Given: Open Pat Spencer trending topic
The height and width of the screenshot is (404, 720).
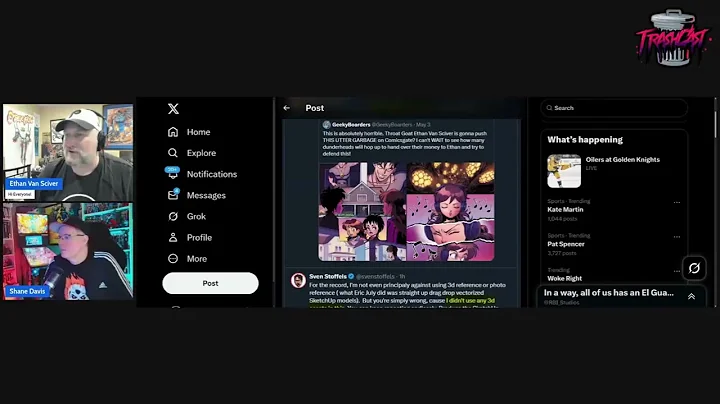Looking at the screenshot, I should tap(566, 244).
